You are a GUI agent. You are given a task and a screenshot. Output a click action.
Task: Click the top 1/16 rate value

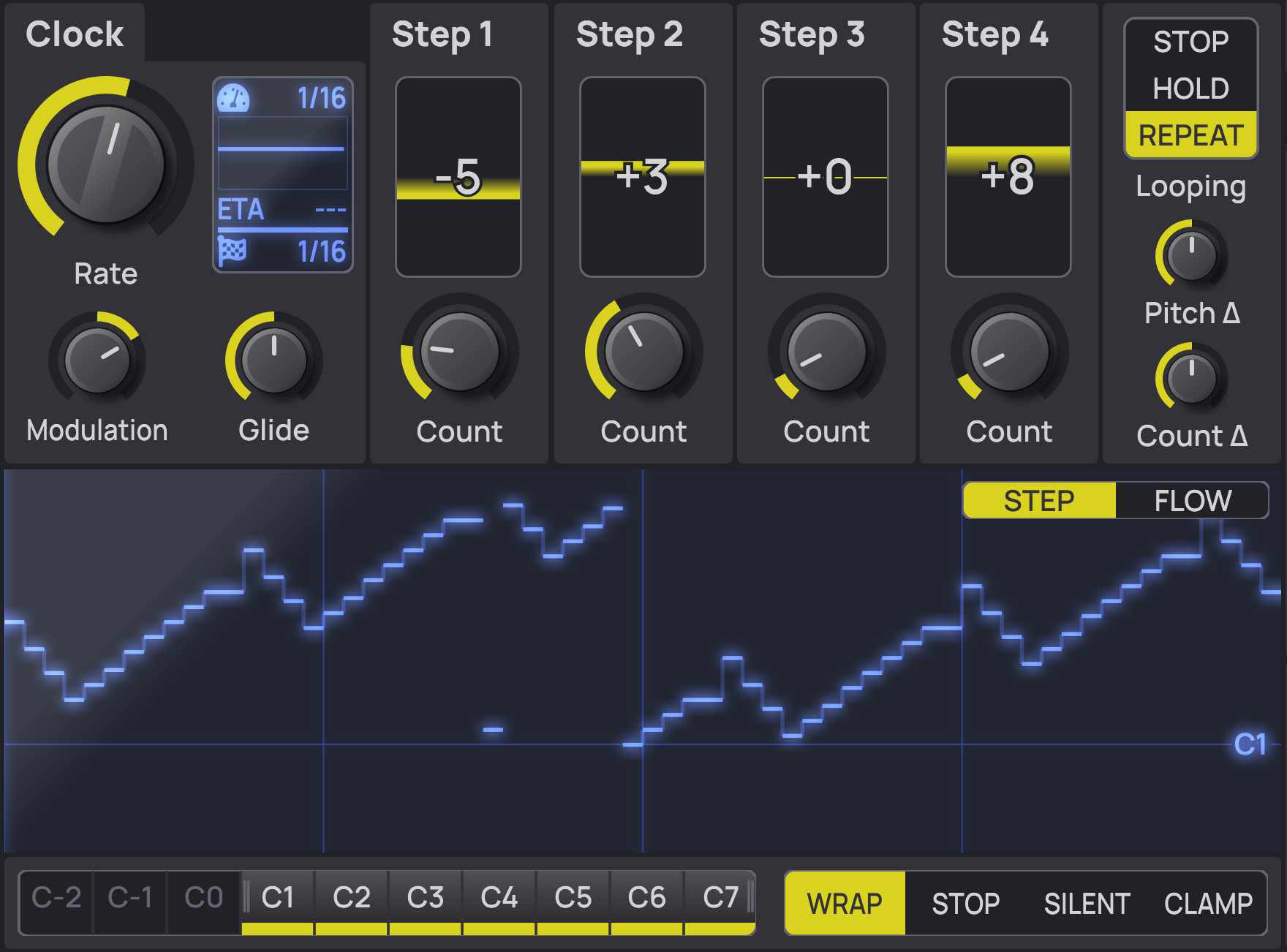[x=322, y=98]
